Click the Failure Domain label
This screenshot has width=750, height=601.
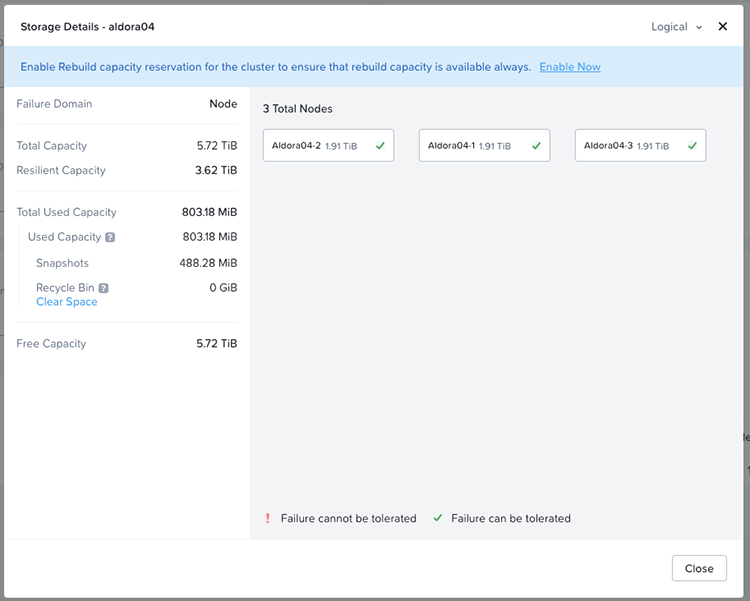(x=54, y=104)
